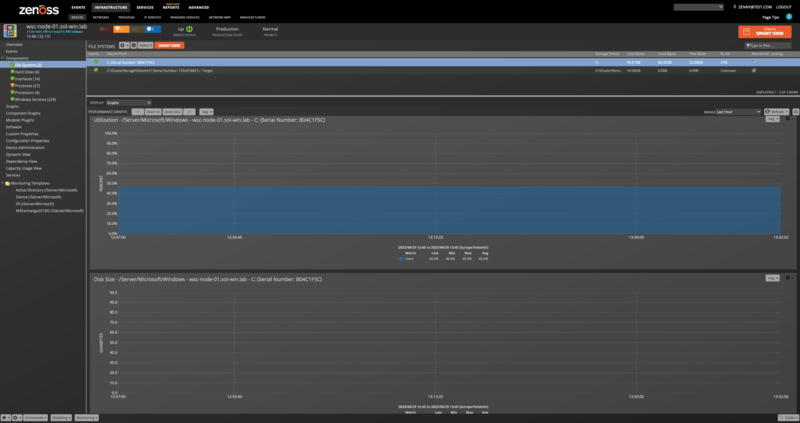The height and width of the screenshot is (423, 800).
Task: Open the Avg dropdown in Performance Graphs toolbar
Action: 207,112
